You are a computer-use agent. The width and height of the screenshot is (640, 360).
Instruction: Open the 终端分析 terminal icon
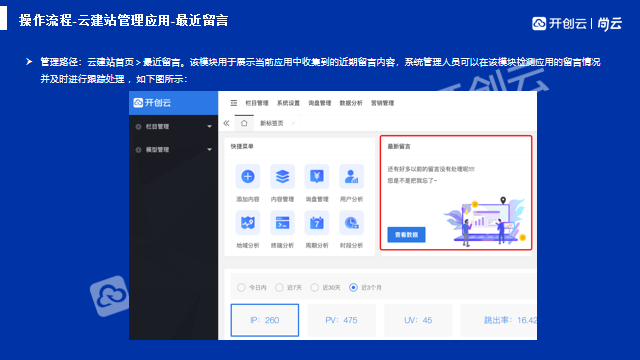(282, 223)
